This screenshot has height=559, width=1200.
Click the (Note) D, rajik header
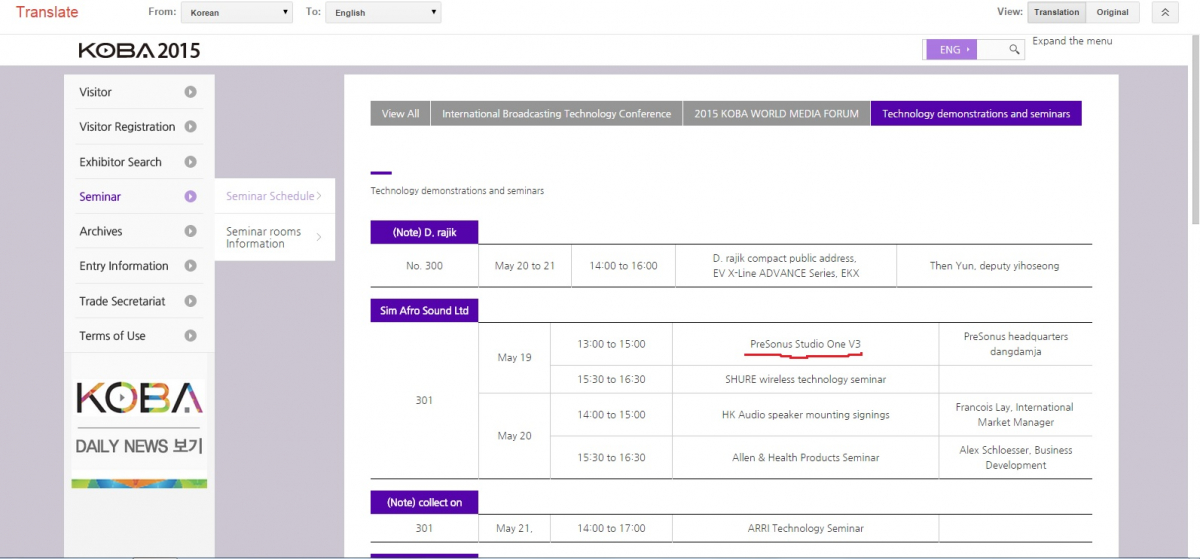424,232
